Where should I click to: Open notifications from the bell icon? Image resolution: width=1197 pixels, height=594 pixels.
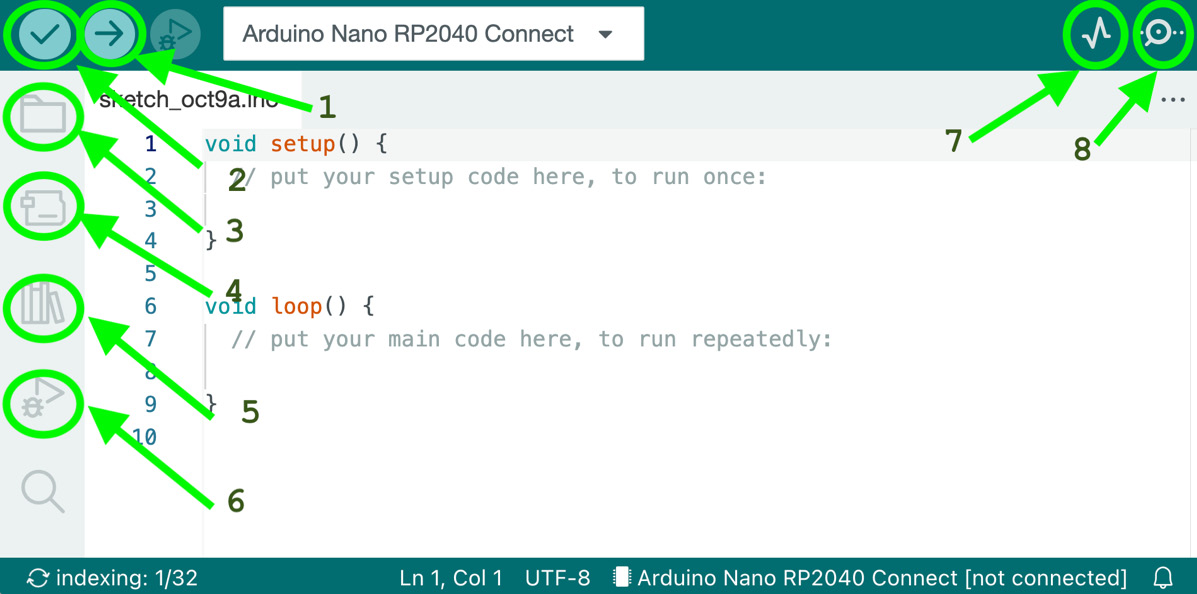click(1162, 576)
